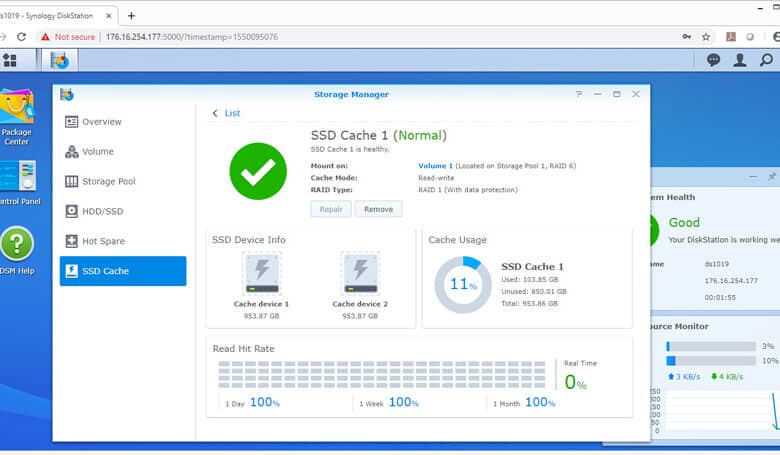Image resolution: width=780 pixels, height=455 pixels.
Task: Click the Remove button
Action: coord(379,209)
